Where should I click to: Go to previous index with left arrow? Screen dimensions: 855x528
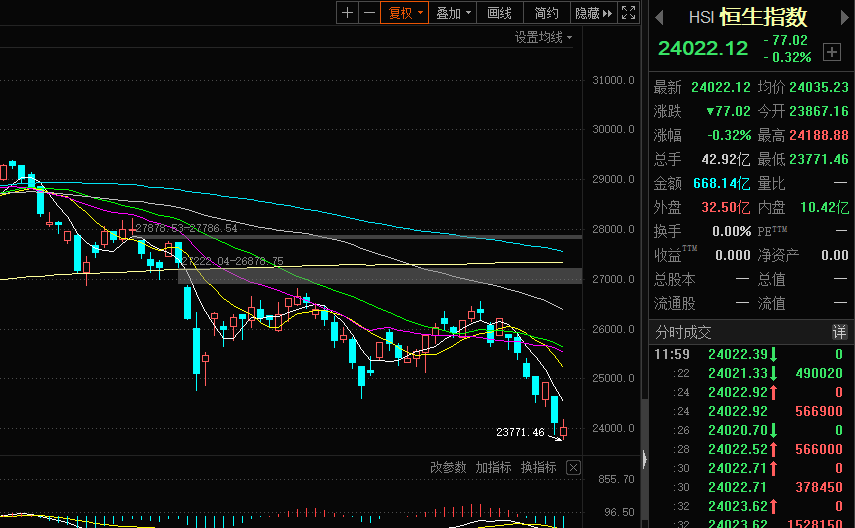(659, 18)
